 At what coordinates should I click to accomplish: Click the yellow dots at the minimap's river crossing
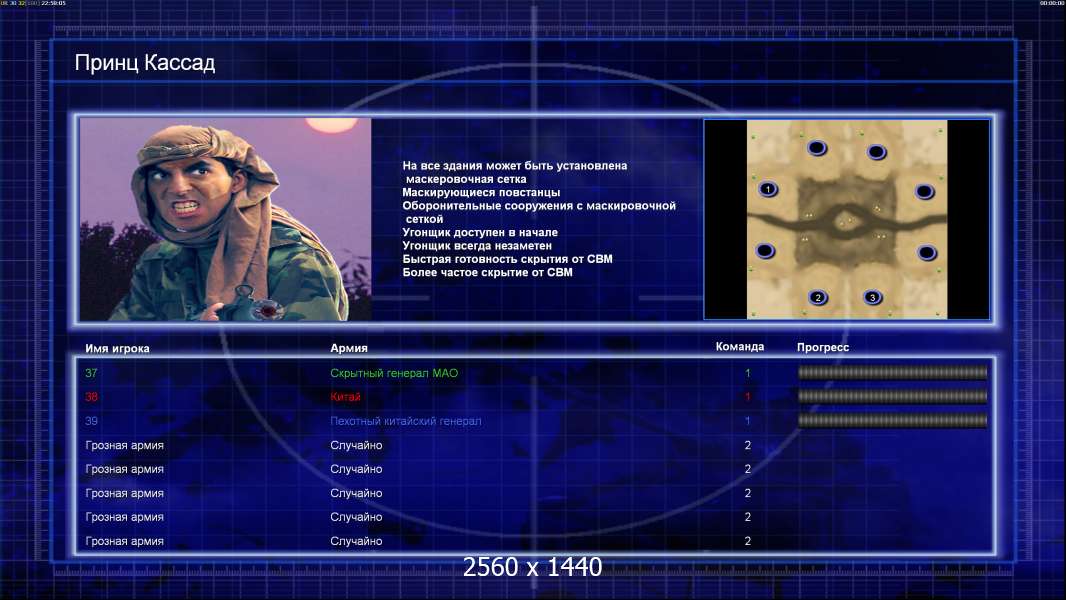(845, 222)
